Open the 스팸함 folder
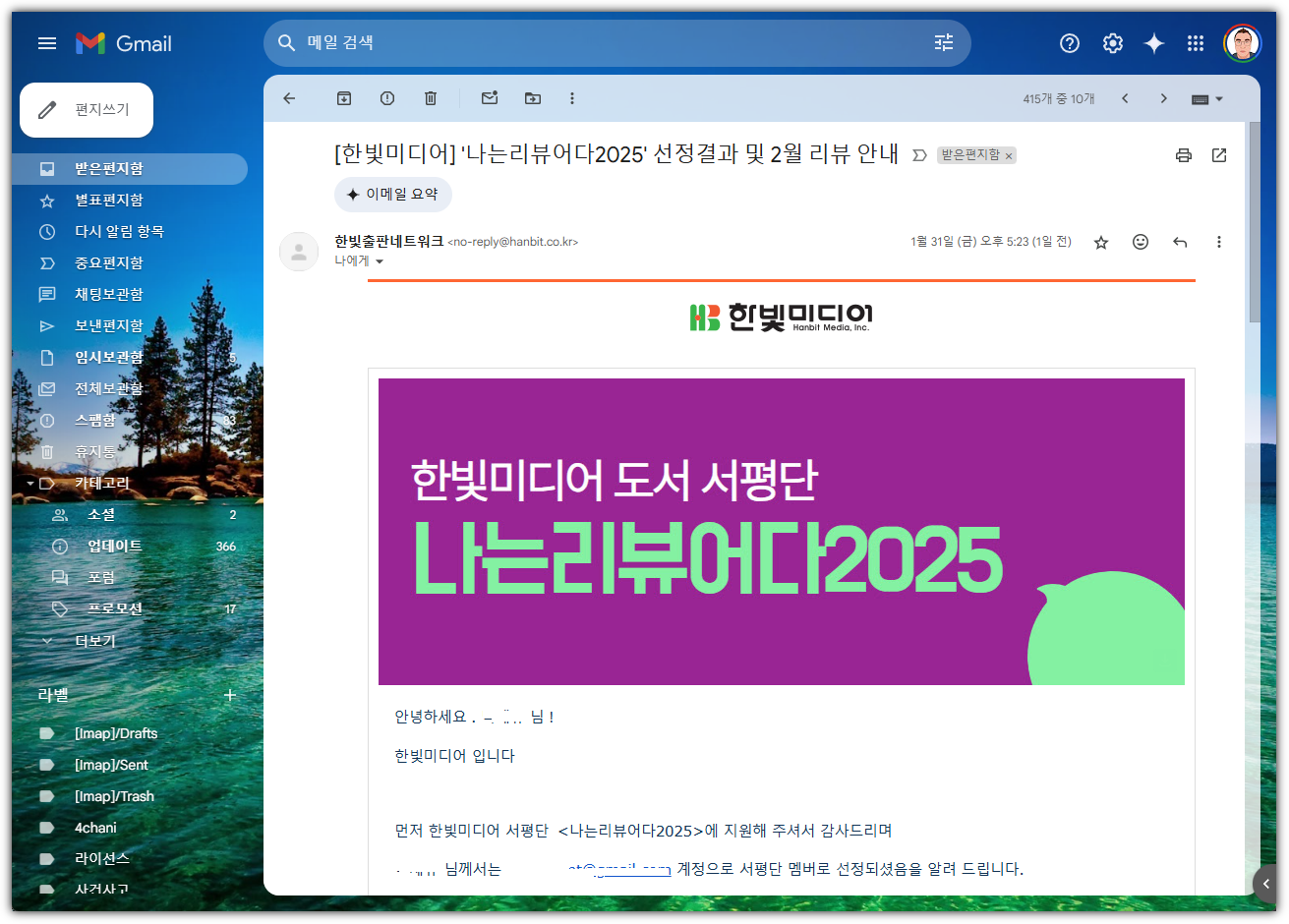This screenshot has width=1289, height=924. (x=130, y=421)
